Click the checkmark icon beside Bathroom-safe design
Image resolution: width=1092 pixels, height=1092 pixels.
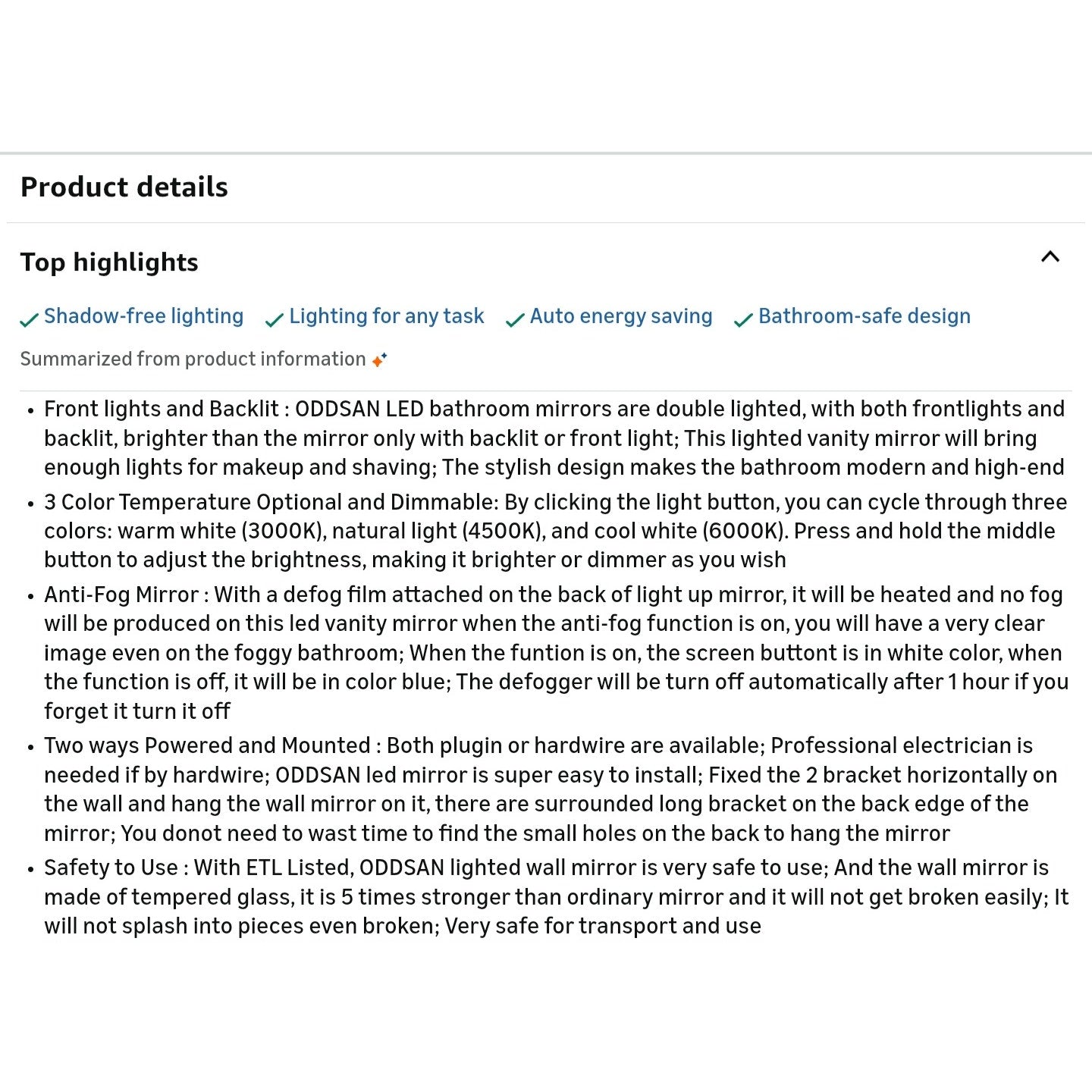click(x=743, y=319)
